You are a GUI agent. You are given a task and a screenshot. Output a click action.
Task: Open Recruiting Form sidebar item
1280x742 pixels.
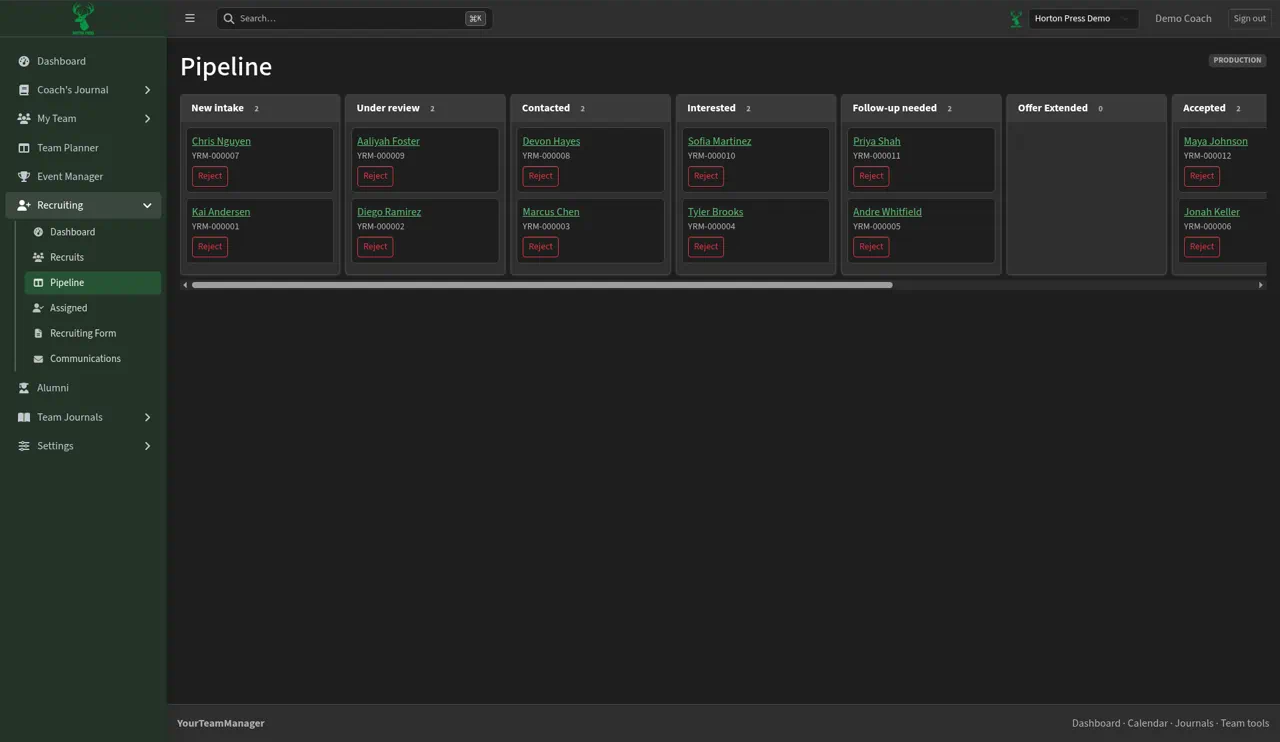pos(92,333)
